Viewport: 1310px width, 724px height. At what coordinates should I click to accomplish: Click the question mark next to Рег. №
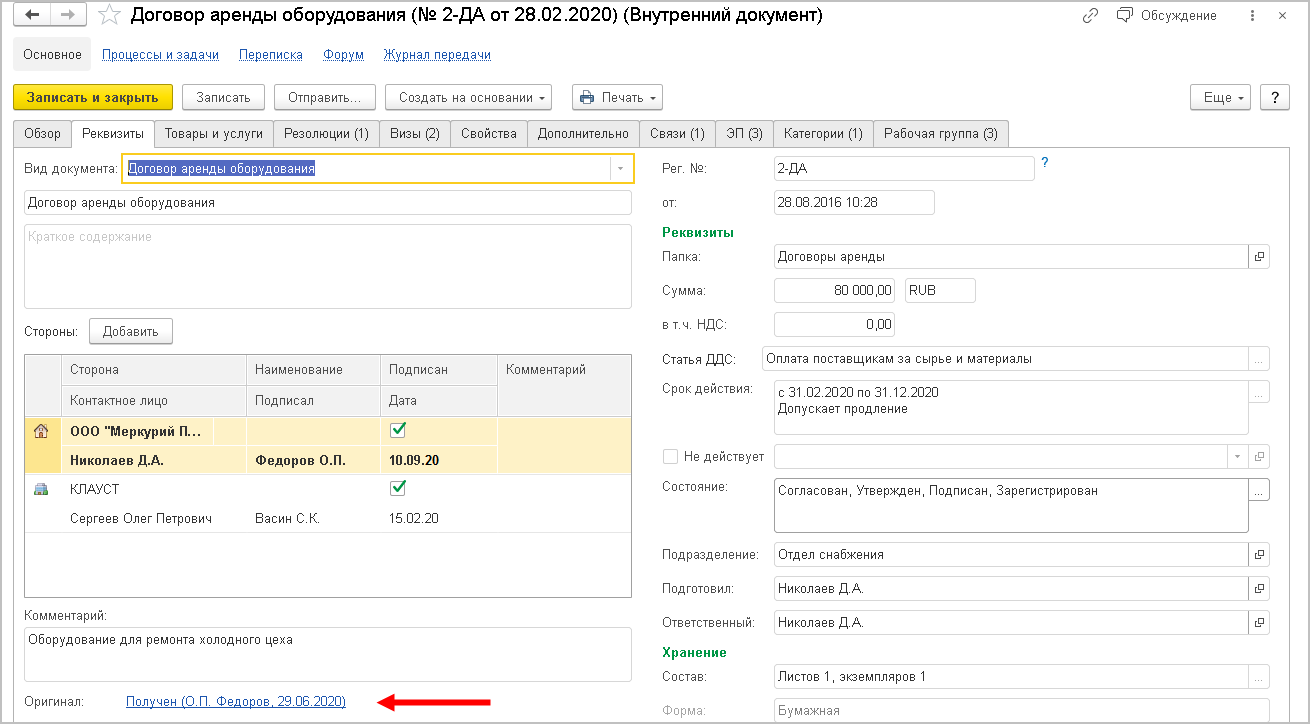[x=1045, y=162]
